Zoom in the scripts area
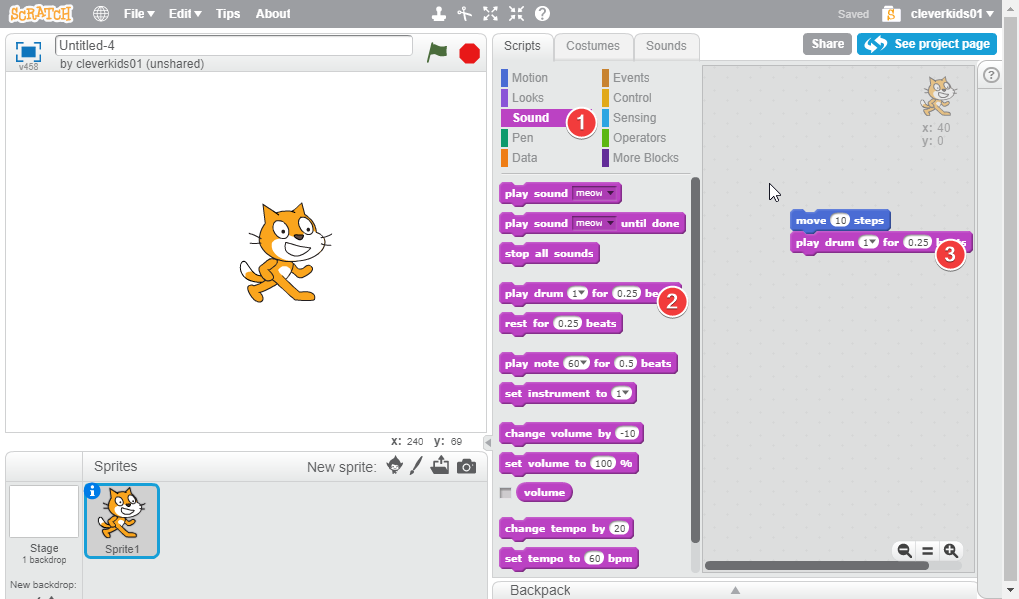Image resolution: width=1019 pixels, height=599 pixels. tap(951, 551)
